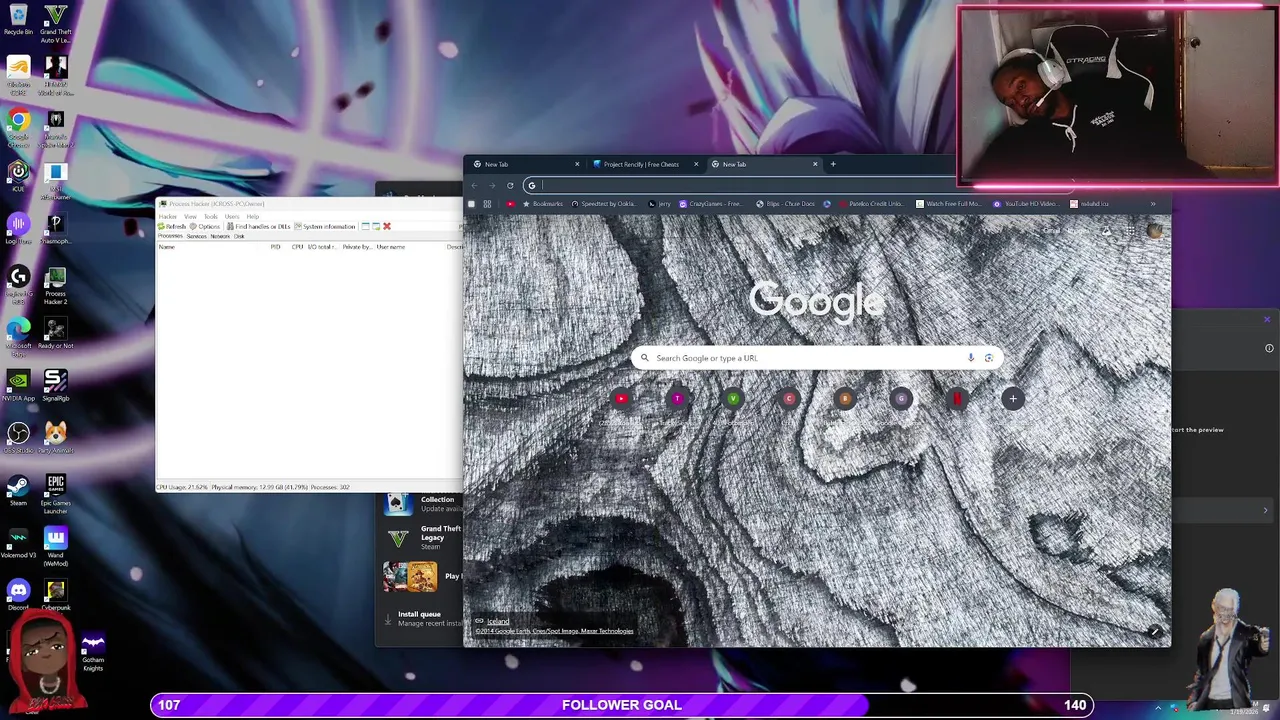1280x720 pixels.
Task: Show more bookmarks overflow chevron
Action: (1153, 204)
